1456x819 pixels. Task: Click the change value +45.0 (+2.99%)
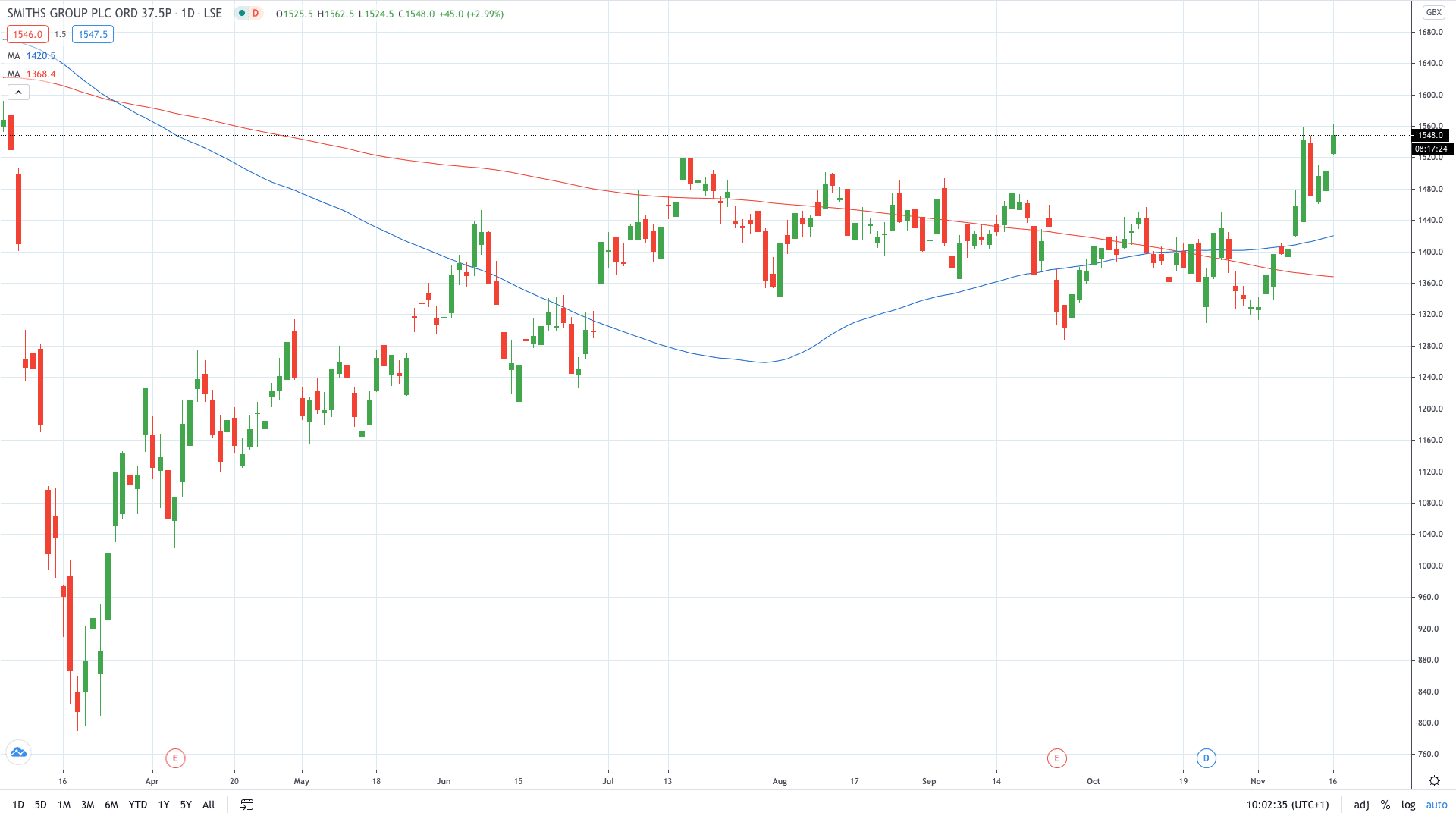pos(471,14)
